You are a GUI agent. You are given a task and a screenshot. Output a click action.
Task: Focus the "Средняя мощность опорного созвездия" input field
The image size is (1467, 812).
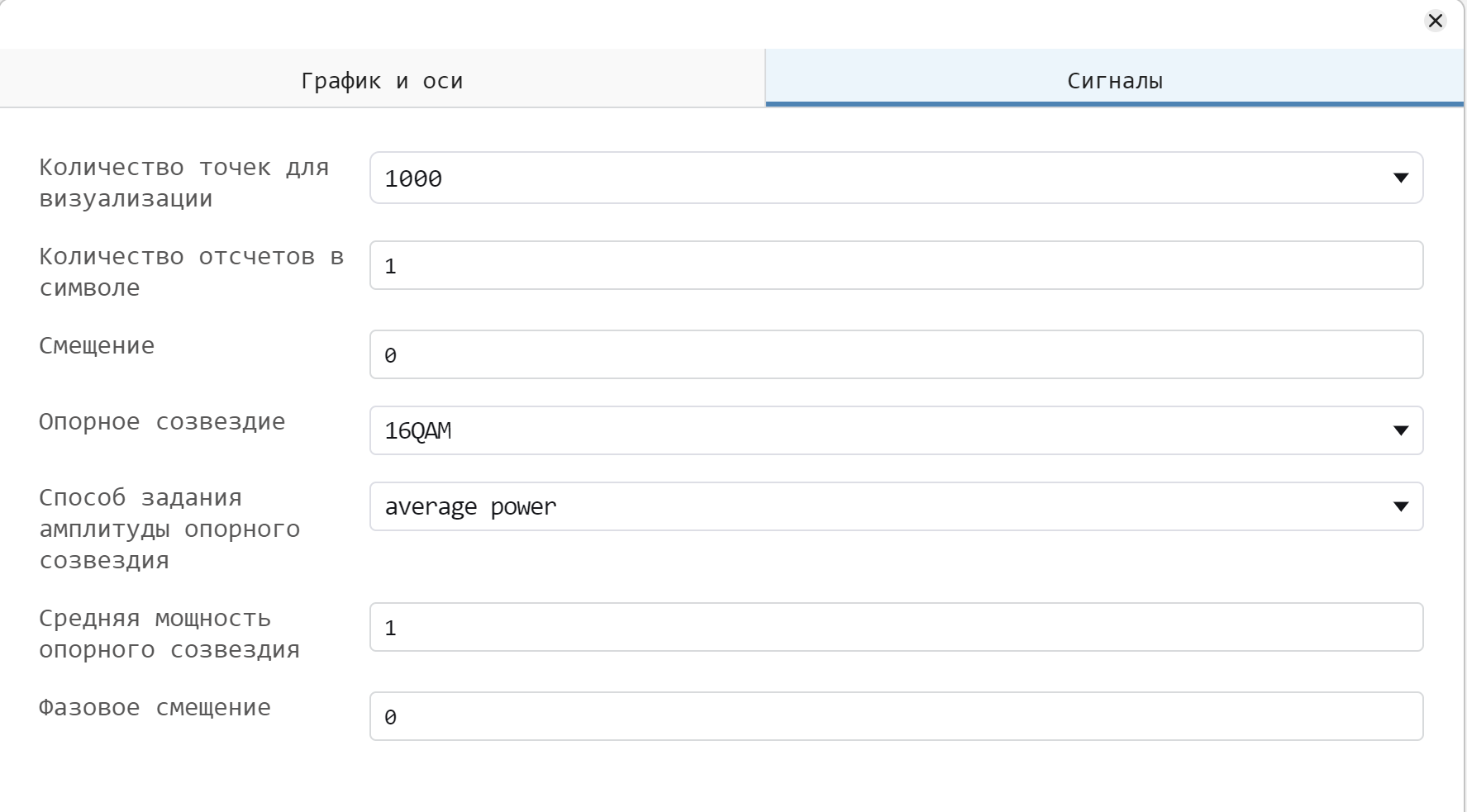coord(896,628)
